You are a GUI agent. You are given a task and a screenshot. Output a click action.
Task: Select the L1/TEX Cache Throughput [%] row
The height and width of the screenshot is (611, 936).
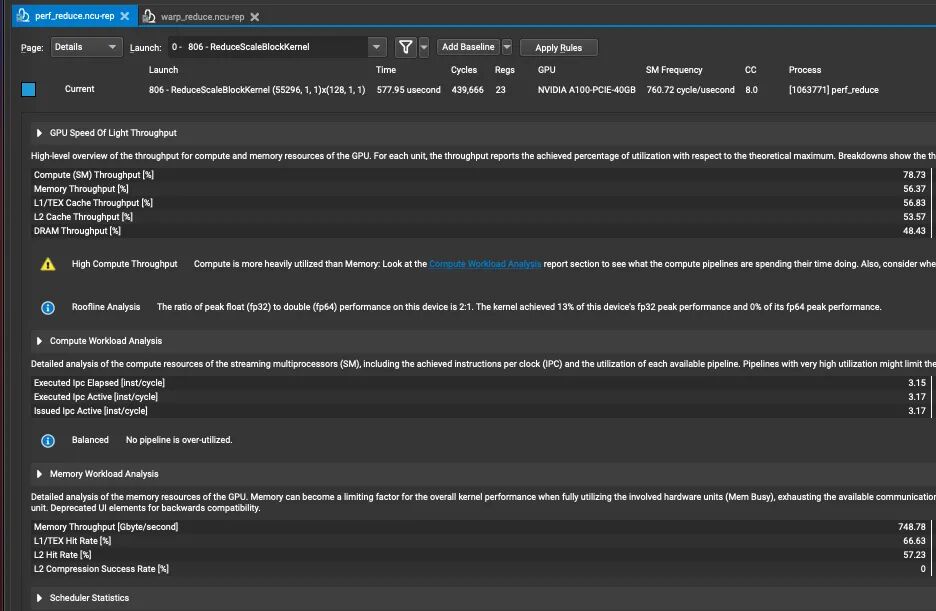[481, 203]
